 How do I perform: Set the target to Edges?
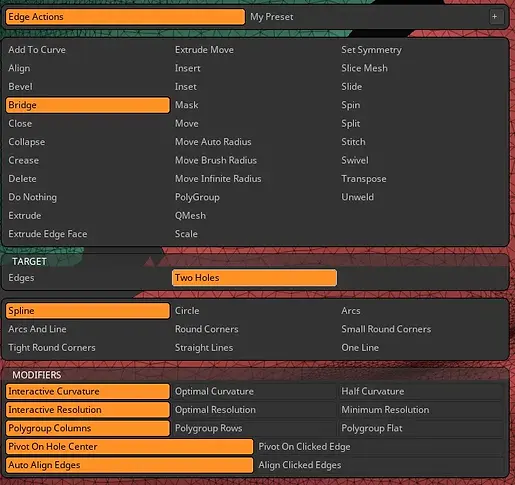point(21,278)
